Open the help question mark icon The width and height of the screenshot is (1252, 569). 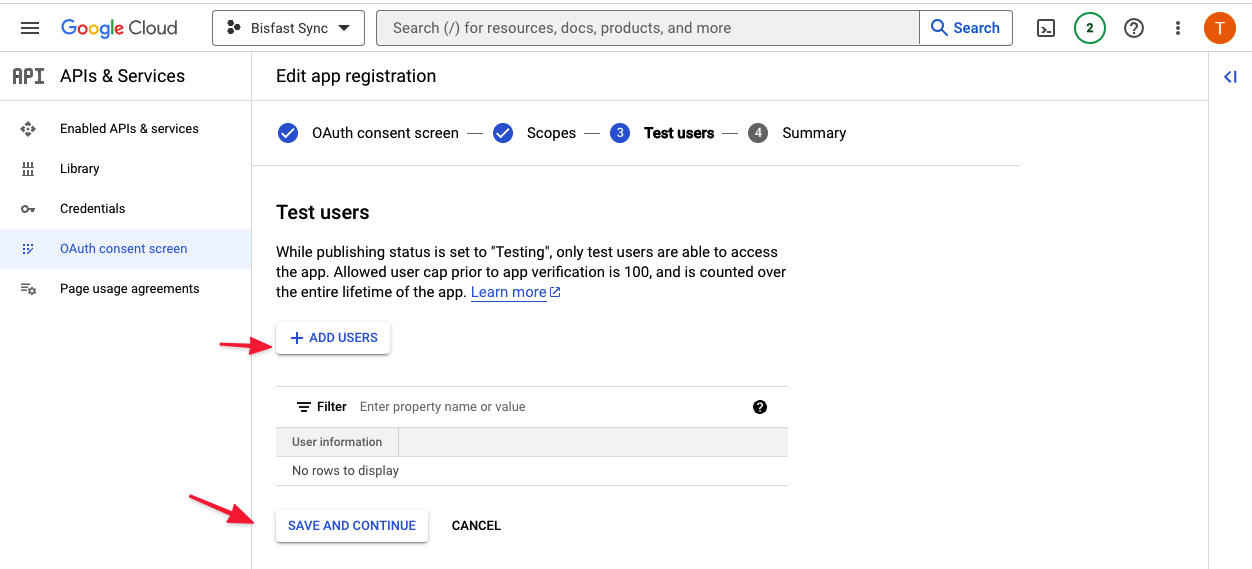click(1134, 28)
